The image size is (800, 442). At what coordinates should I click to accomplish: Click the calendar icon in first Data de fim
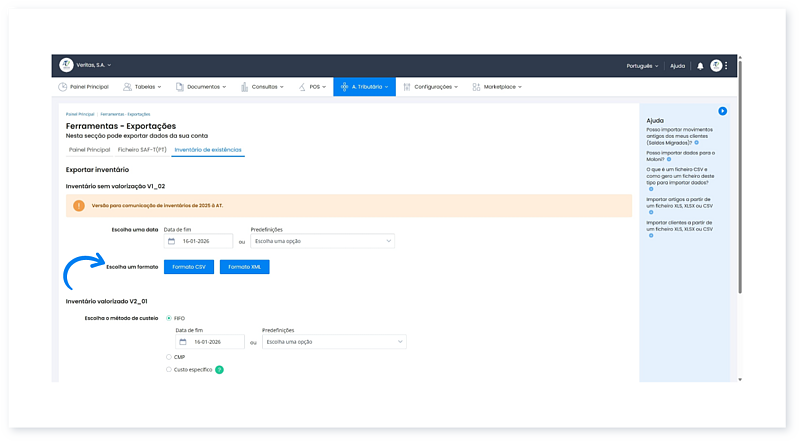coord(172,241)
